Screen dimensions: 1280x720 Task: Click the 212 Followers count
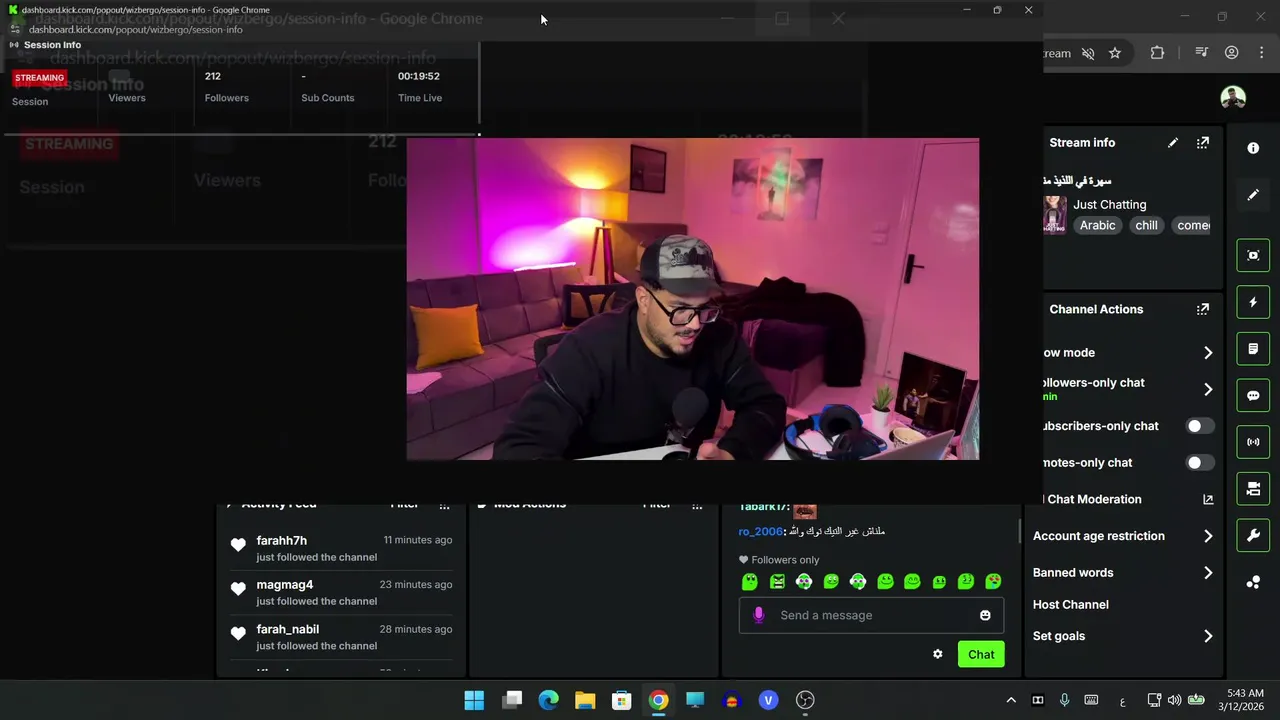coord(213,76)
